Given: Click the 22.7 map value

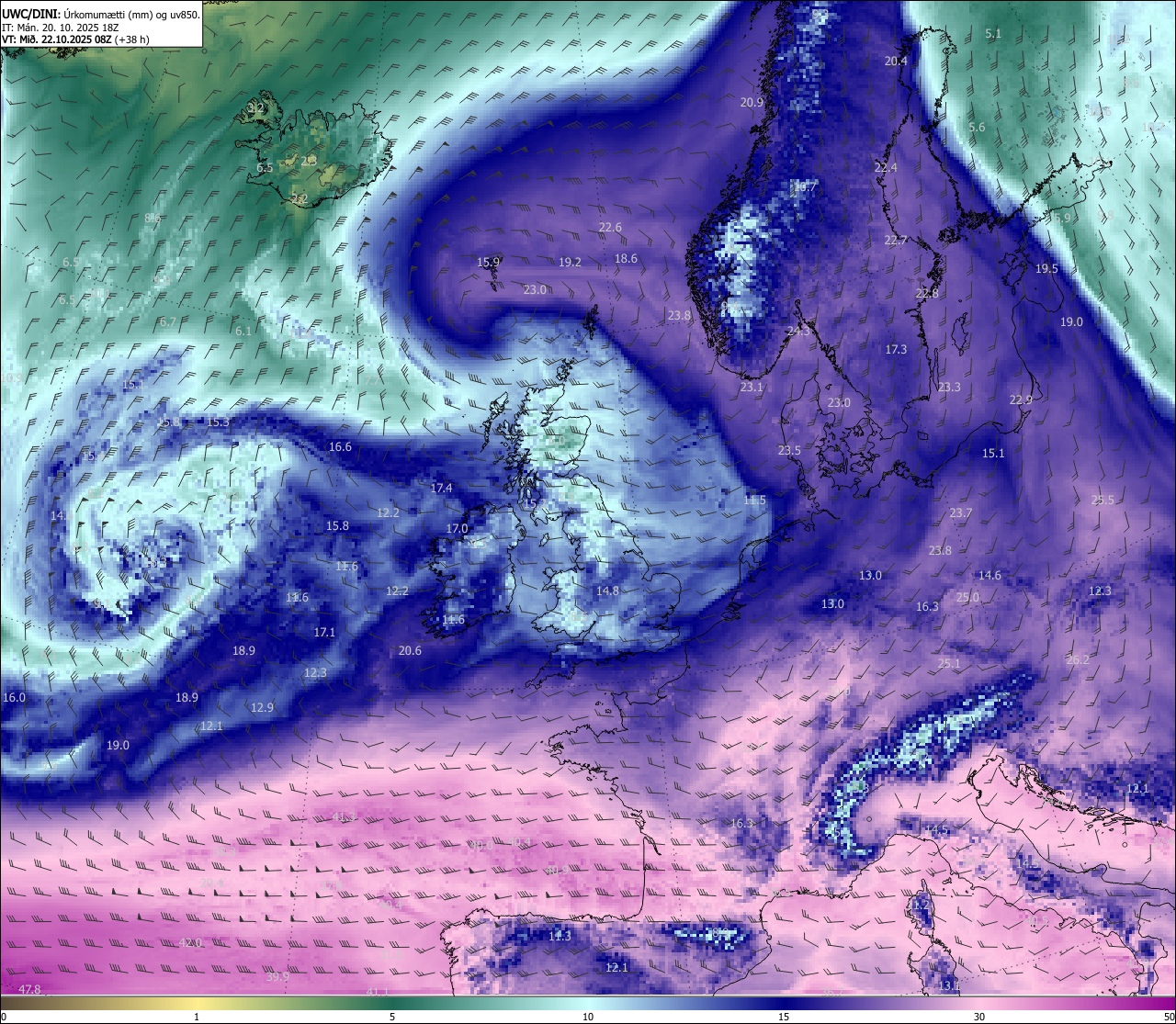Looking at the screenshot, I should point(896,241).
